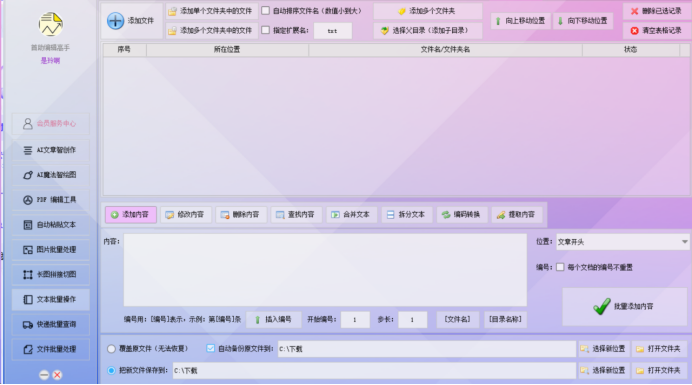Image resolution: width=692 pixels, height=385 pixels.
Task: Switch to the 删除内容 tab
Action: [x=241, y=215]
